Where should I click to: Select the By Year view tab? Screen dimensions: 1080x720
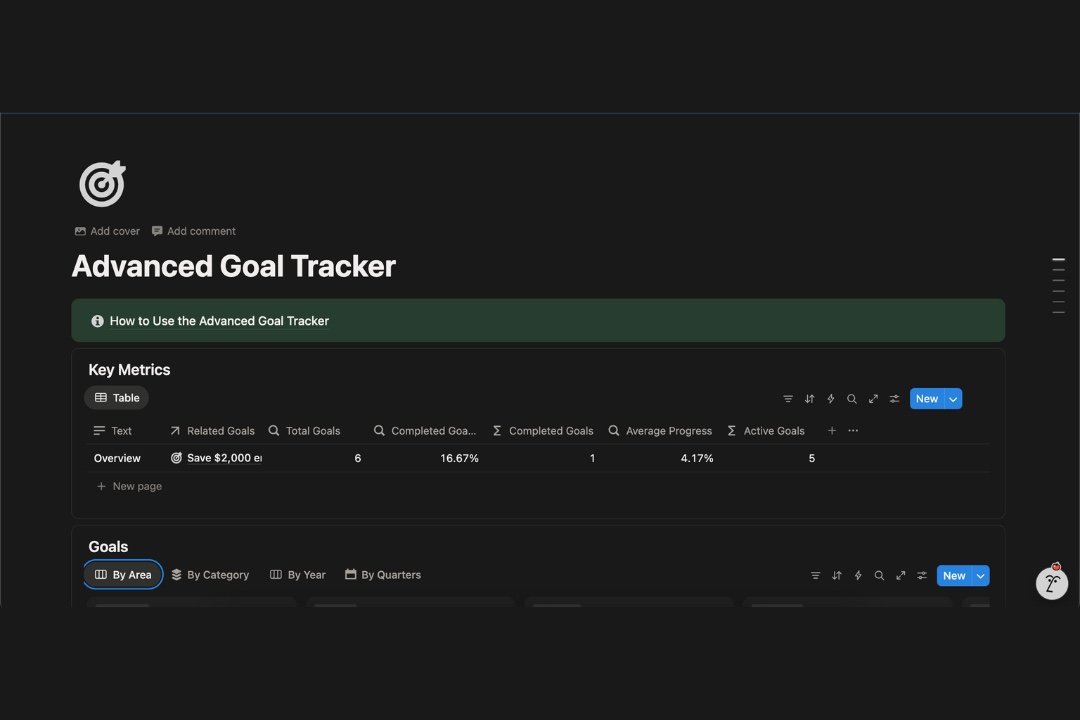(298, 575)
